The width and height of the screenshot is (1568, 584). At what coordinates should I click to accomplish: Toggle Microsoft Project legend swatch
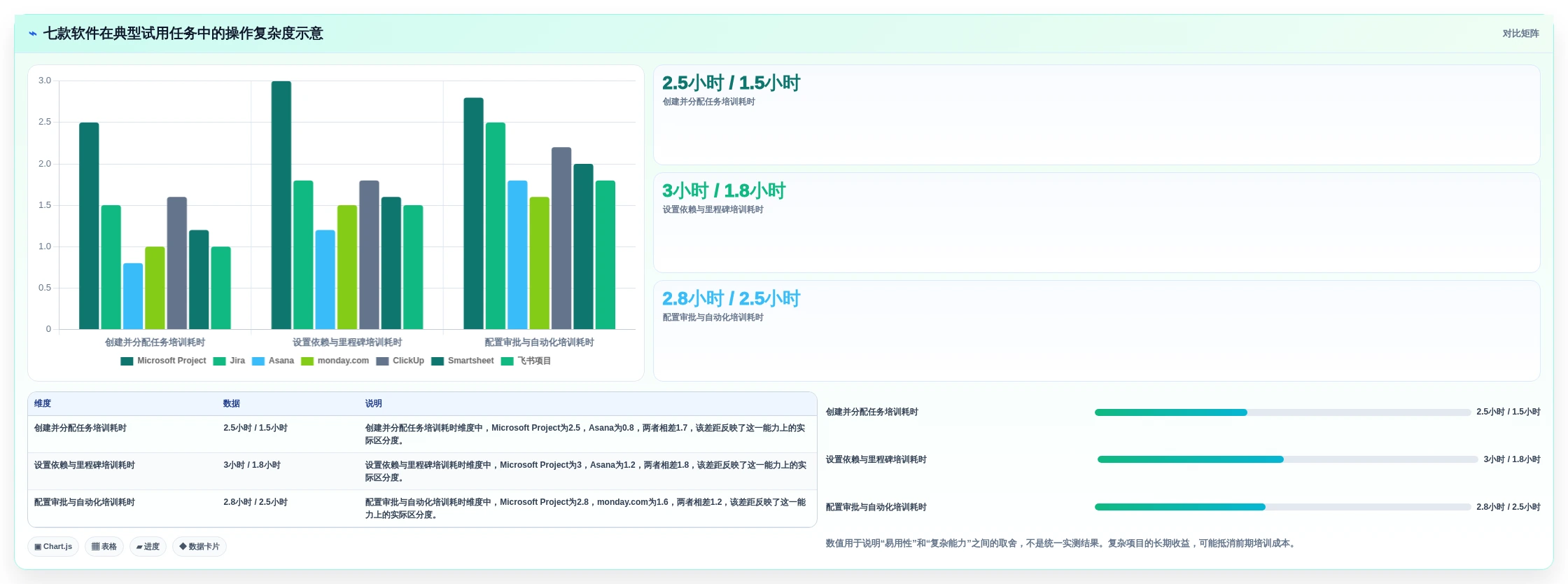(x=127, y=361)
